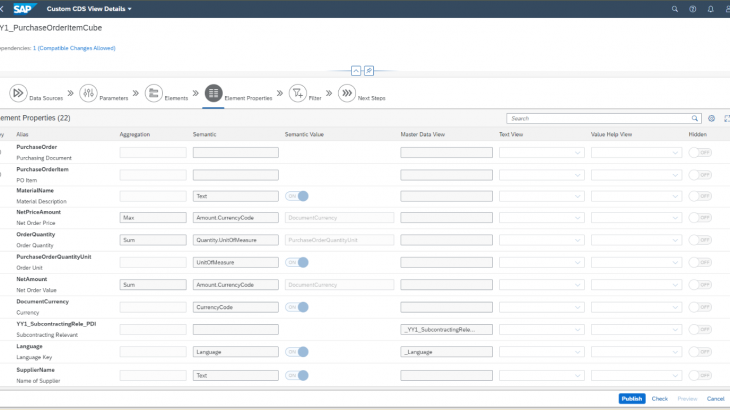
Task: Toggle the Hidden switch for NetPriceAmount
Action: point(700,217)
